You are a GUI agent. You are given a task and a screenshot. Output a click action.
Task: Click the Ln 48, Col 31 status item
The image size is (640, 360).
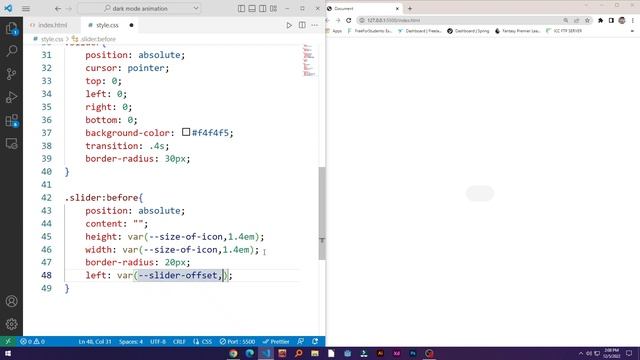(x=95, y=341)
